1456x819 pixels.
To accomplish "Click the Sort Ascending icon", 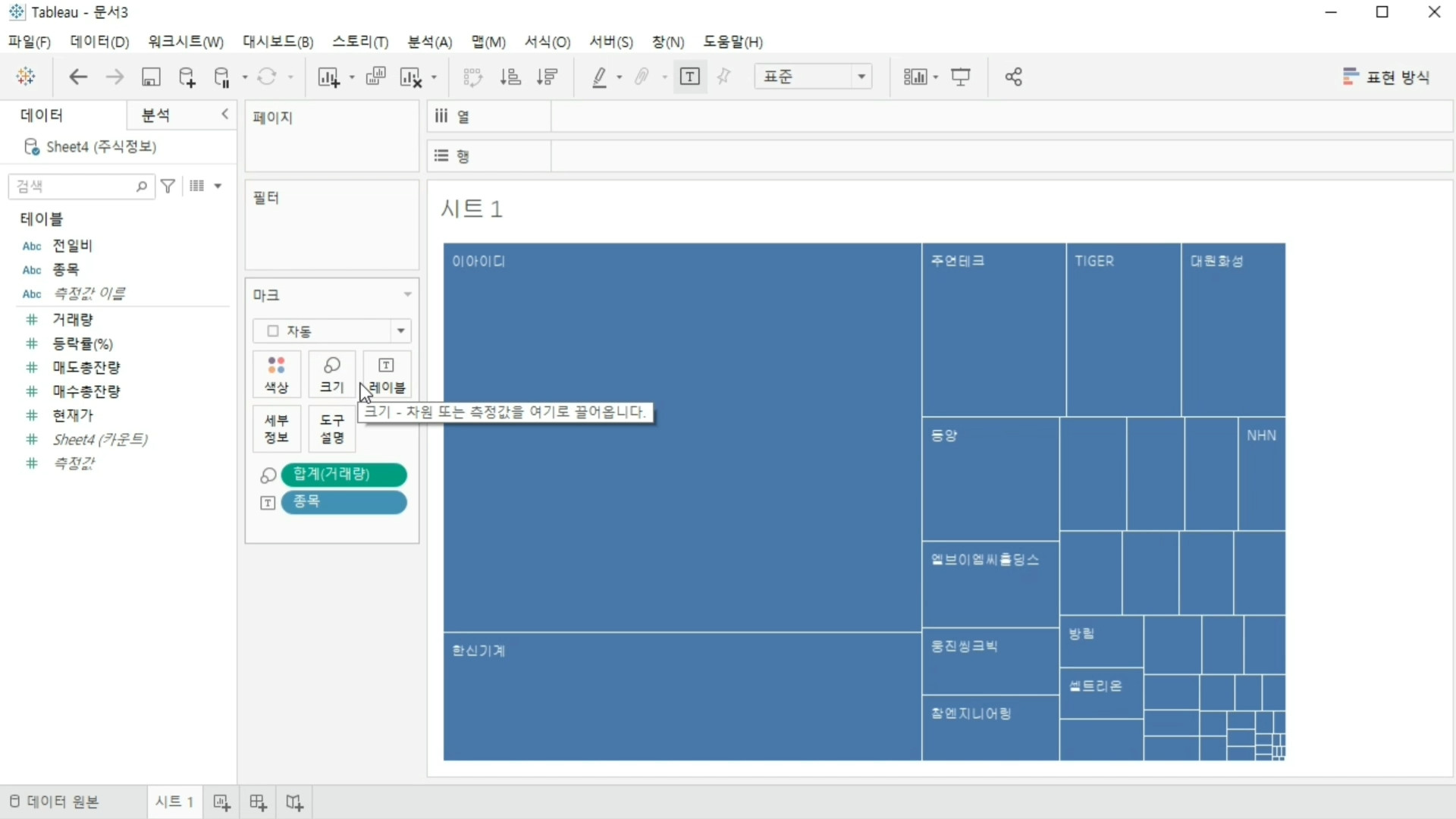I will 510,77.
